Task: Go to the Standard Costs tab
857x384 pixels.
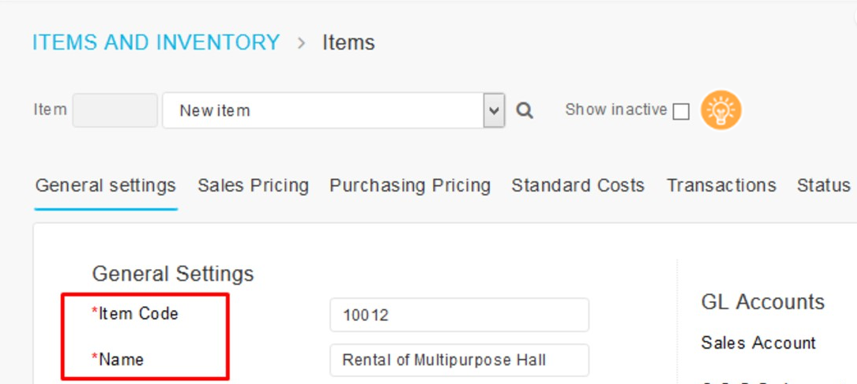Action: click(578, 186)
